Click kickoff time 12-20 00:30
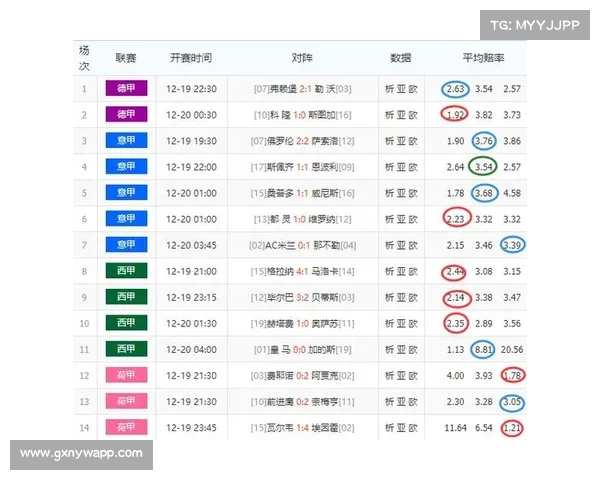 pos(191,115)
